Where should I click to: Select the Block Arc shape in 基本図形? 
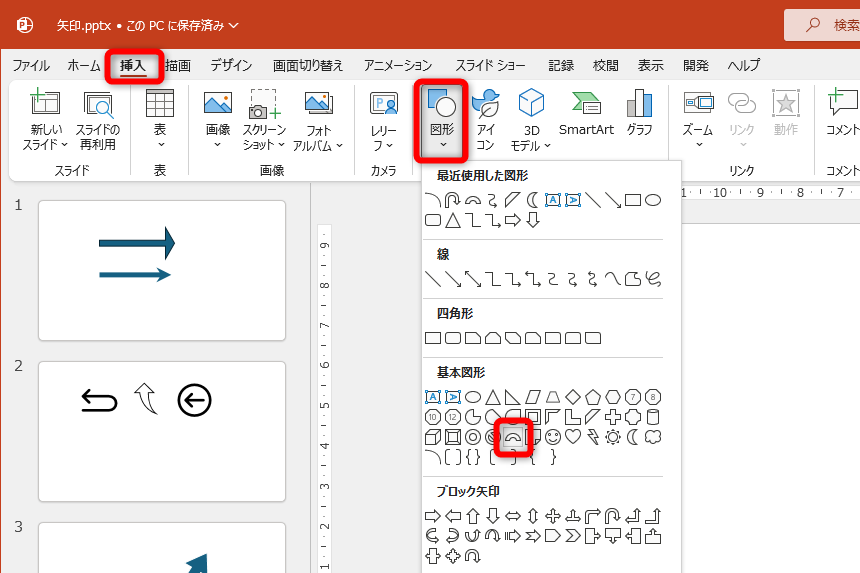[x=513, y=437]
